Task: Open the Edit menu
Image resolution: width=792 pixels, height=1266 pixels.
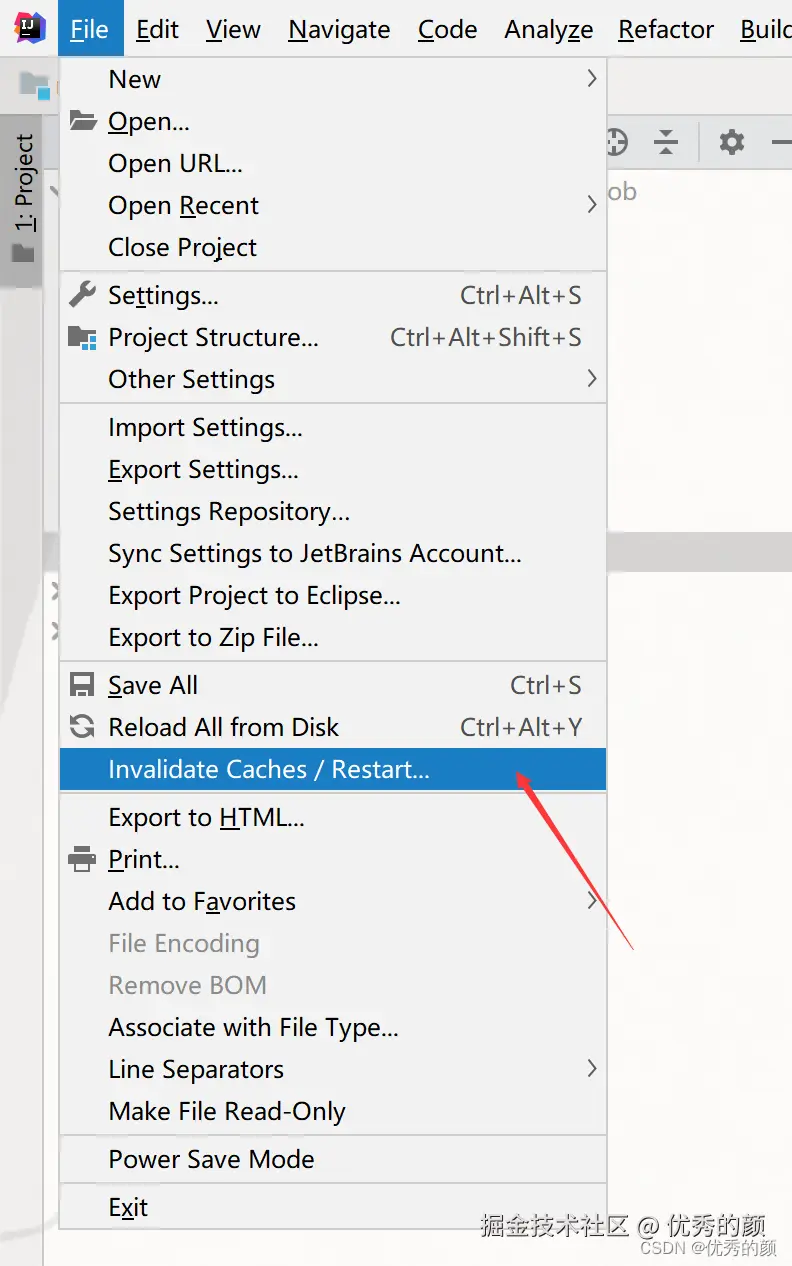Action: (x=158, y=30)
